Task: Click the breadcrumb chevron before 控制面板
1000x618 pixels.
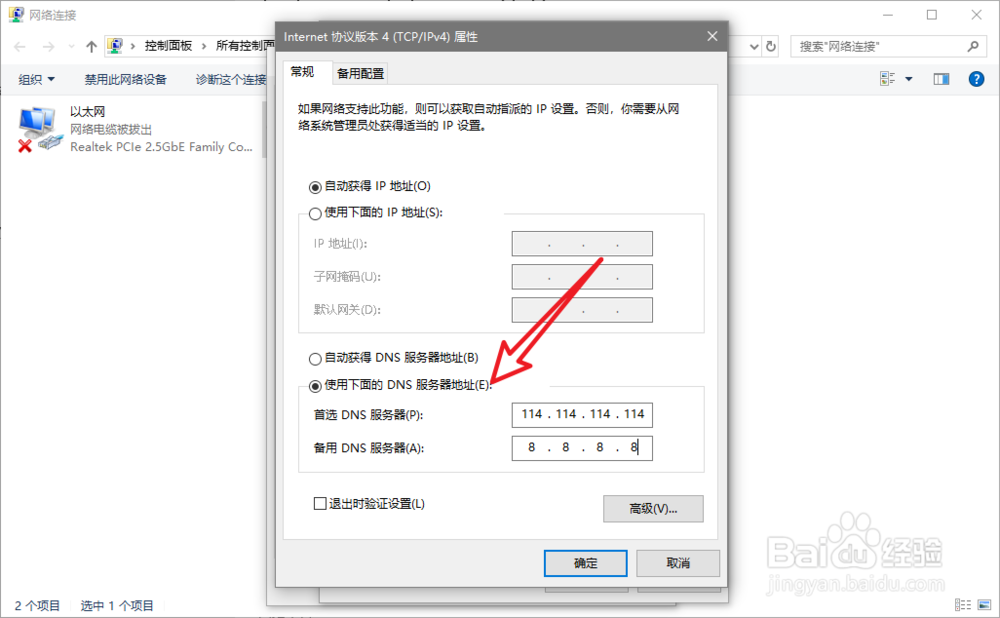Action: 133,46
